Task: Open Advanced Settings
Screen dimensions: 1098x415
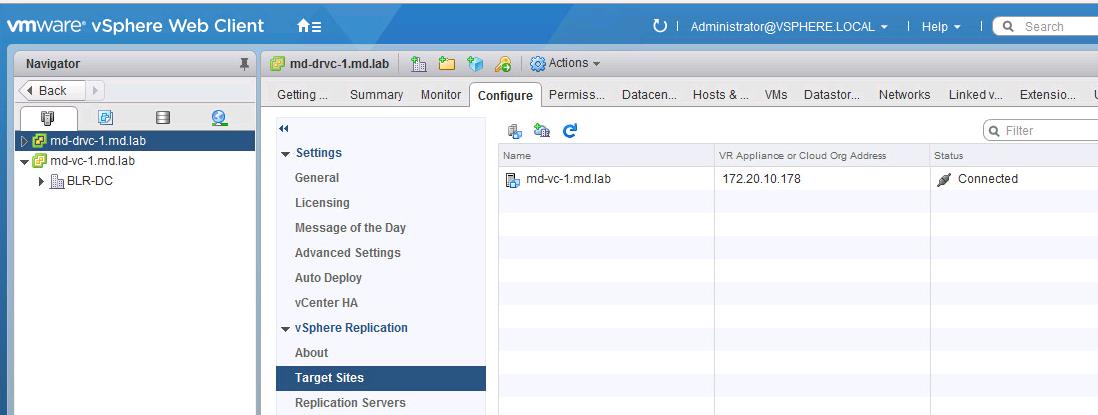Action: click(347, 253)
